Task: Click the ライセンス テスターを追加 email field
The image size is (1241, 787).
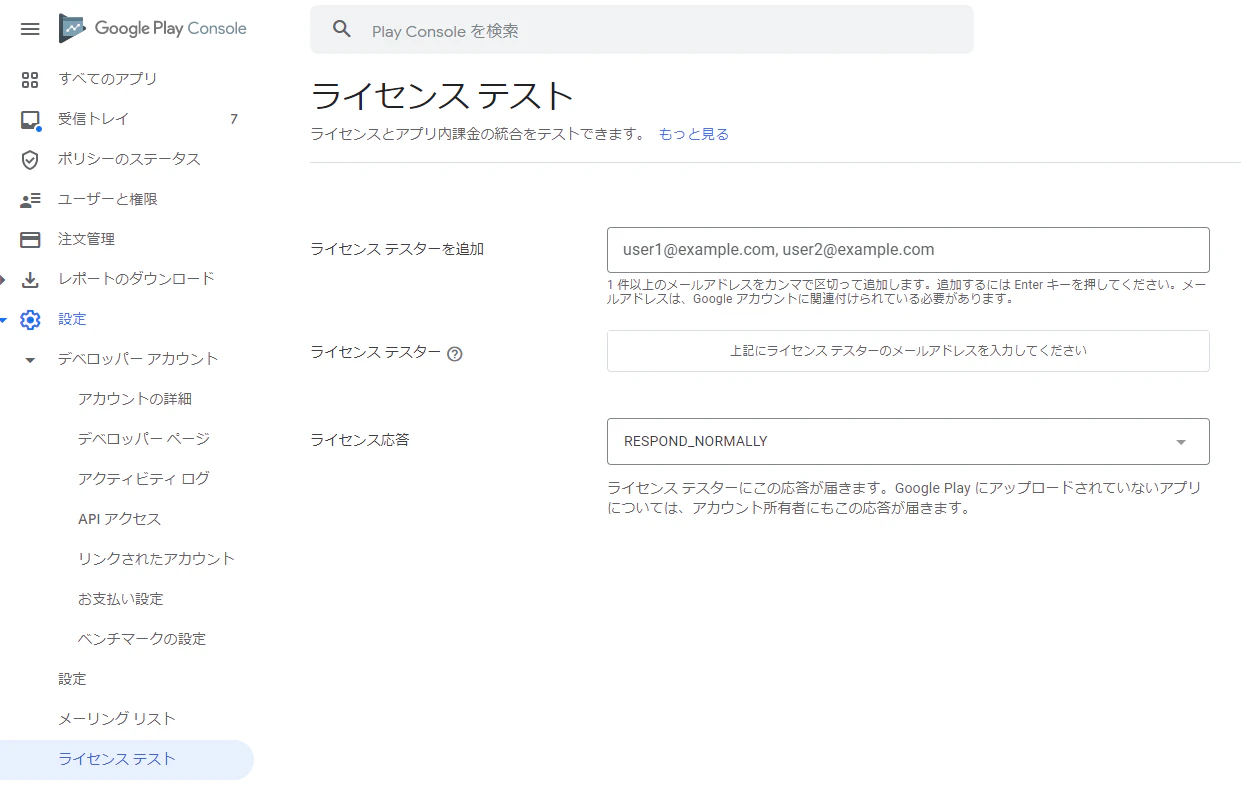Action: [908, 250]
